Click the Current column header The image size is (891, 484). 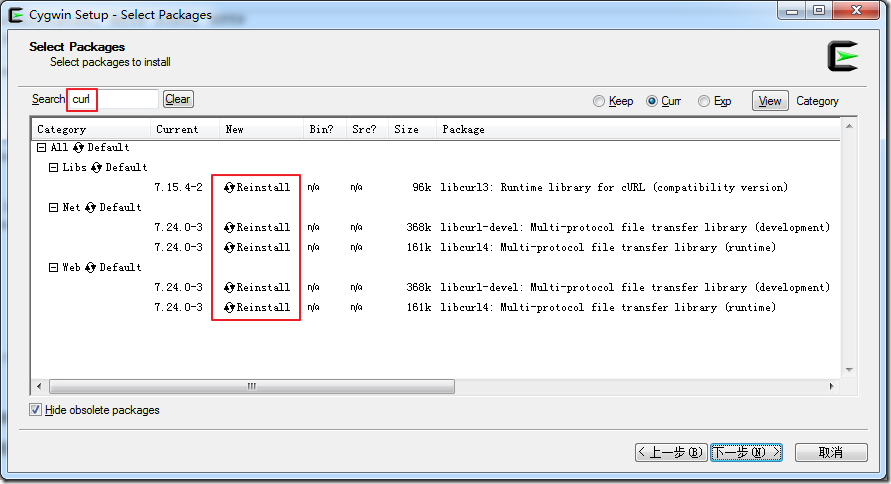[185, 130]
